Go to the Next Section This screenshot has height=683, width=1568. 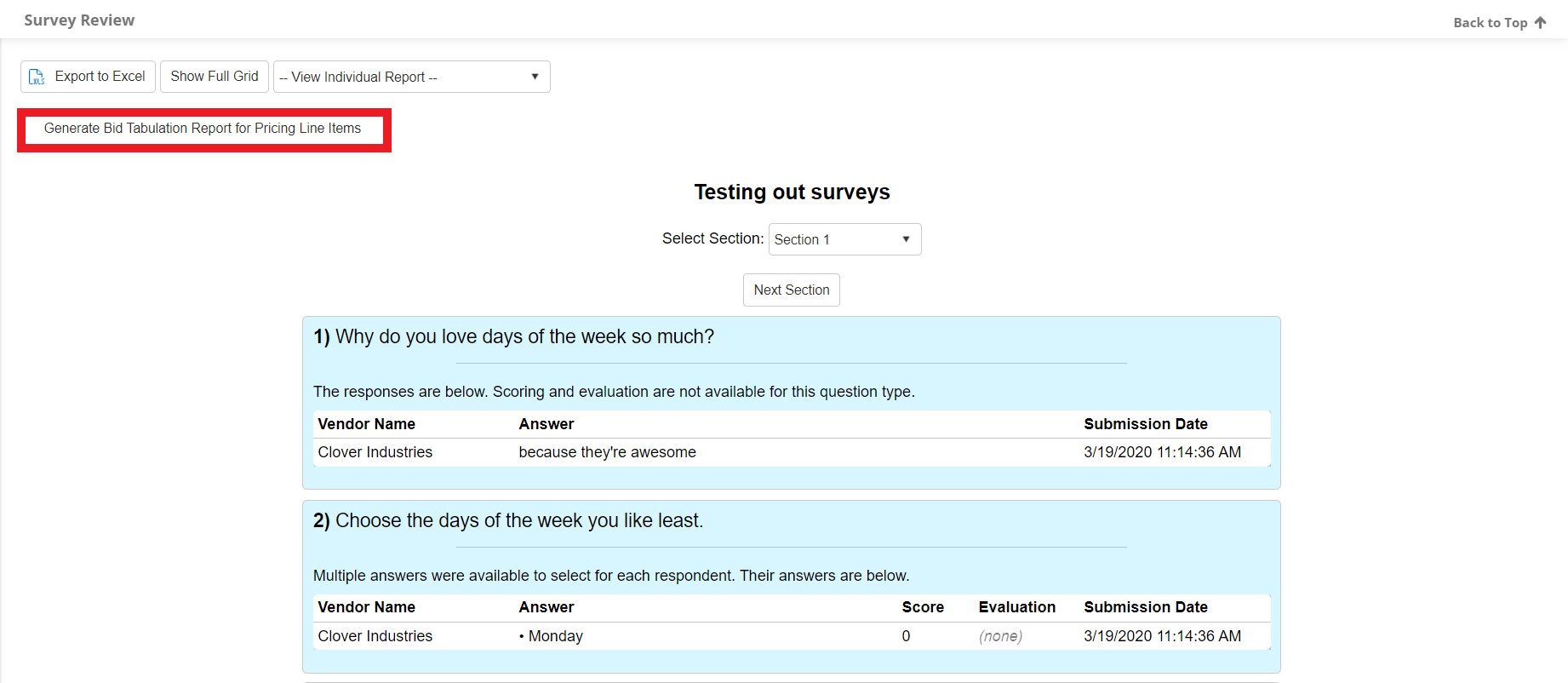click(792, 290)
